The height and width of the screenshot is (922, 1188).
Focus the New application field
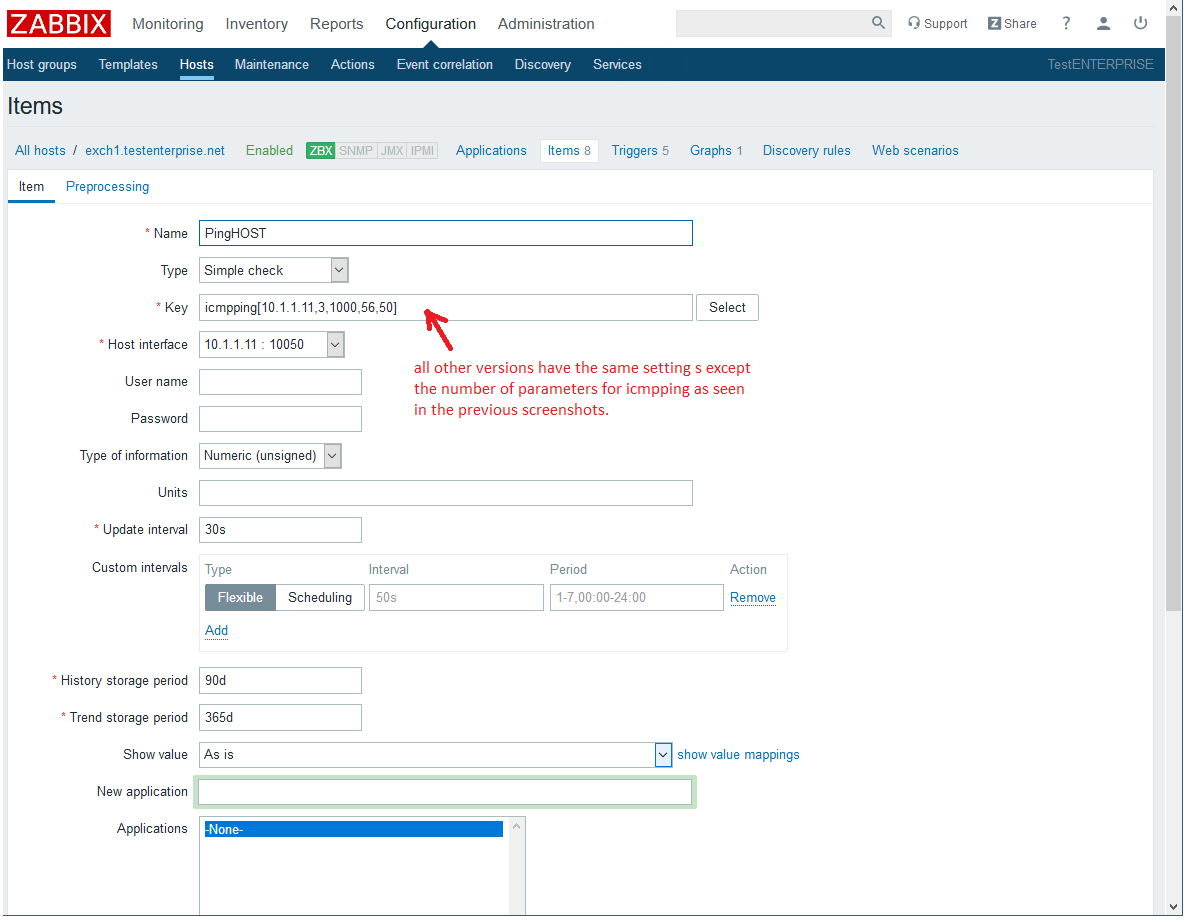click(x=445, y=792)
